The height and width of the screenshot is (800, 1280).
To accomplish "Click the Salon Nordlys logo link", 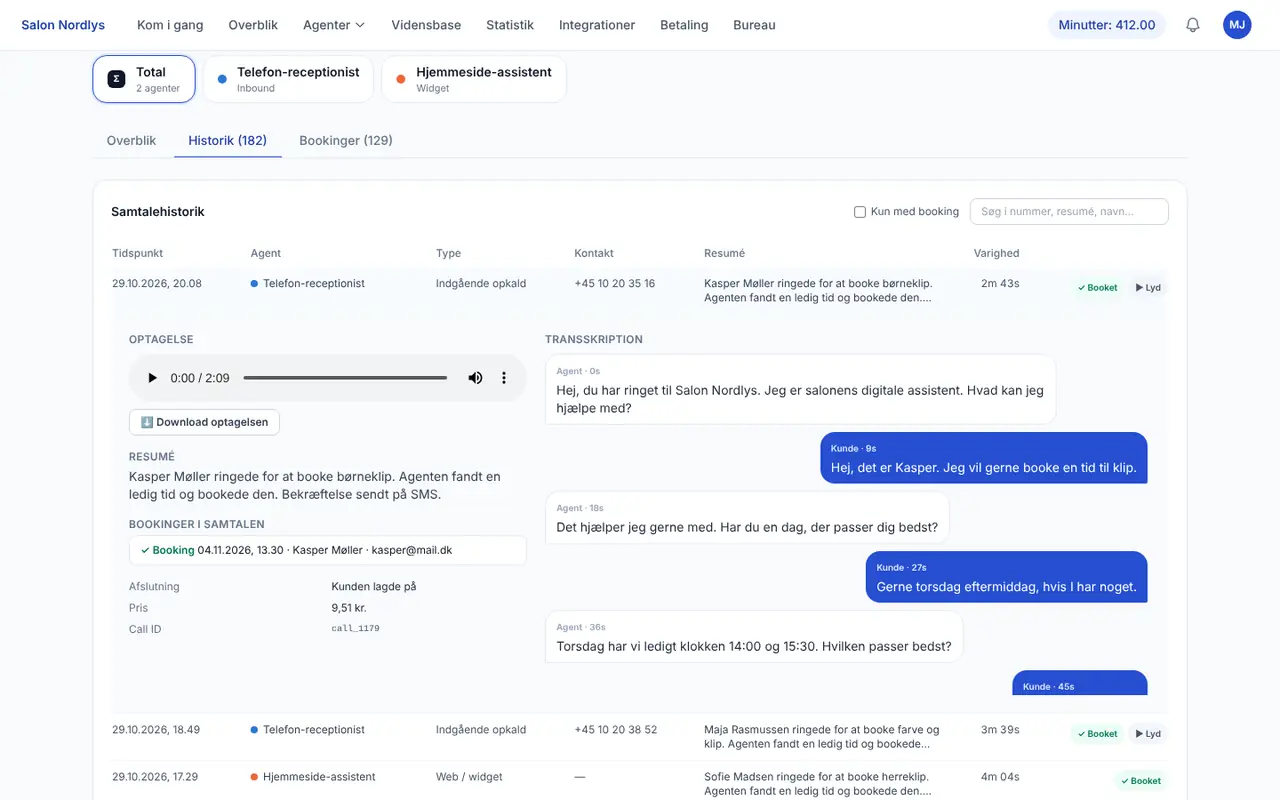I will click(x=63, y=25).
